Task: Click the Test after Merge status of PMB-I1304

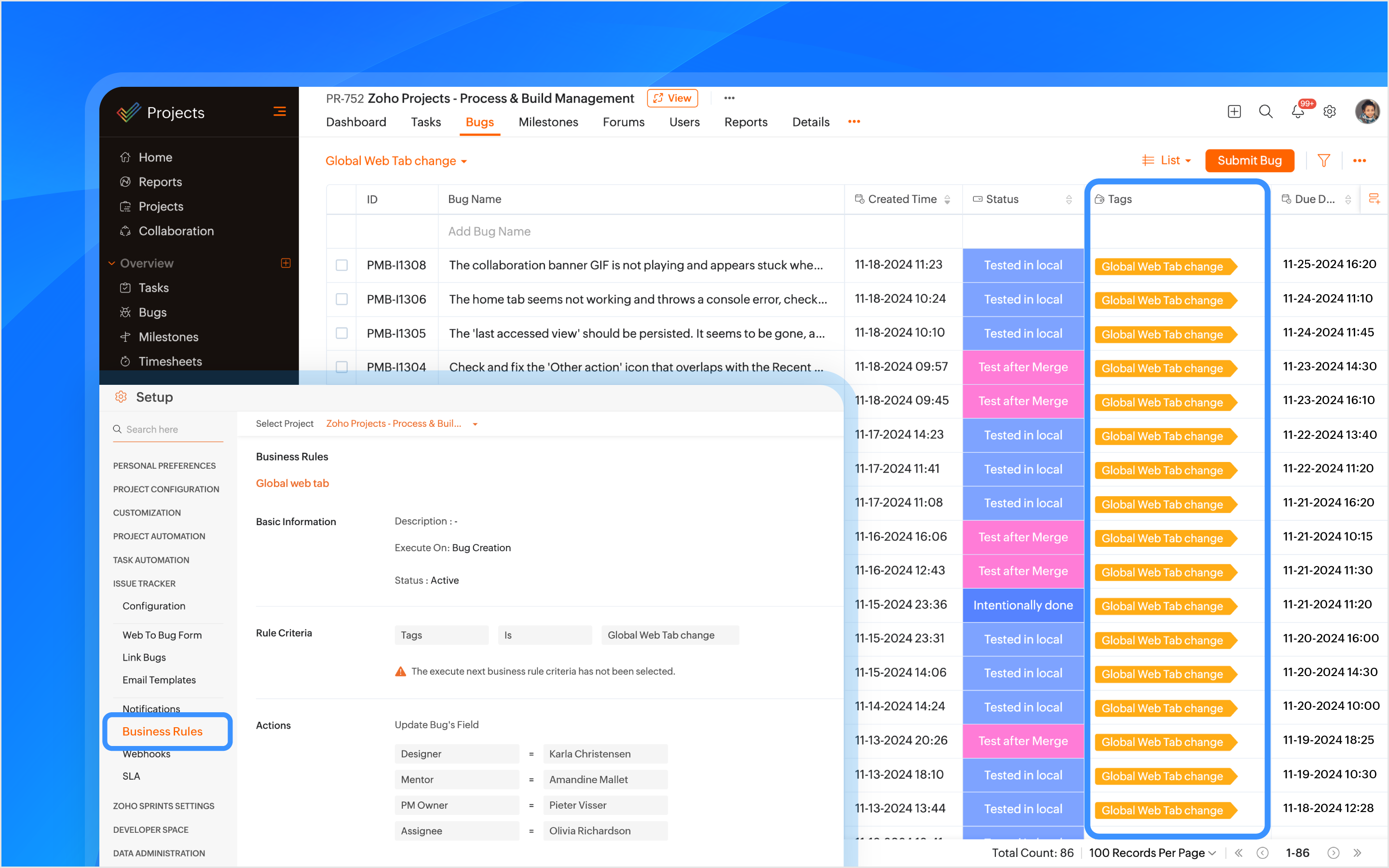Action: [1023, 367]
